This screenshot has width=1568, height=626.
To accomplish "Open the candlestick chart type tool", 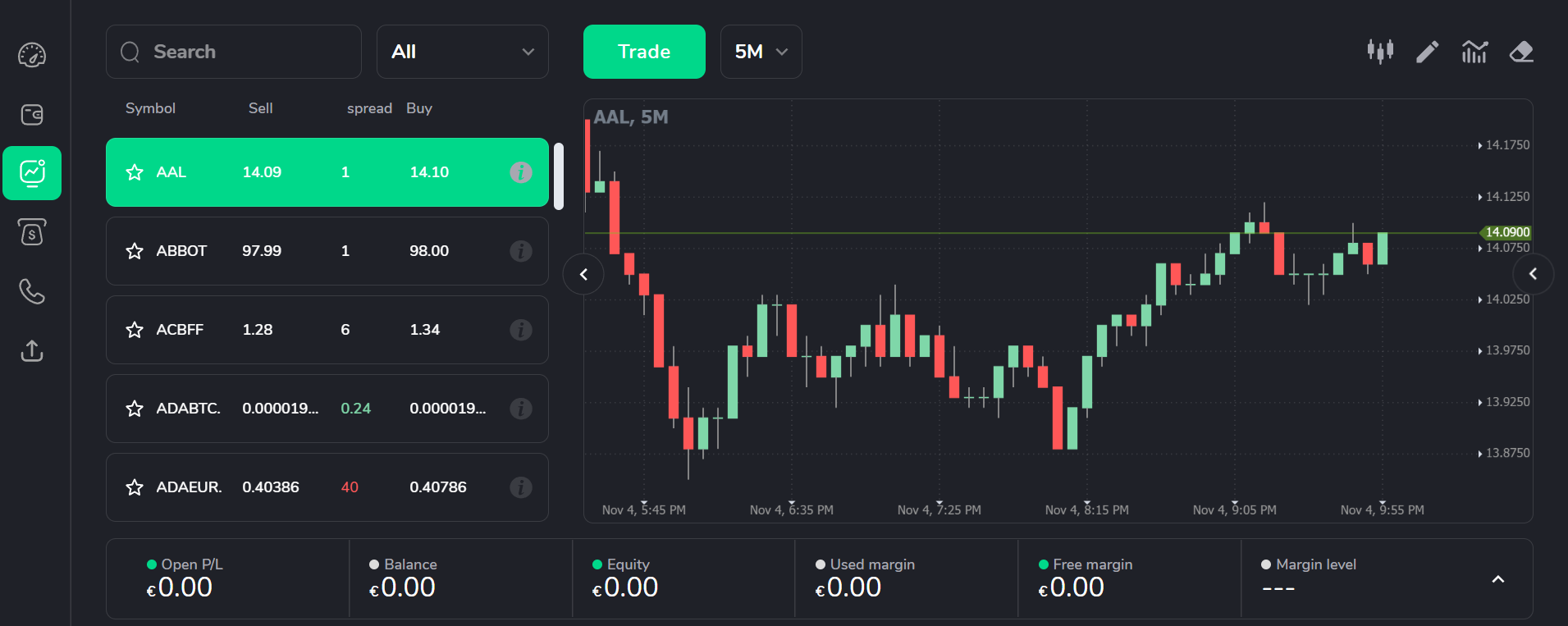I will 1380,52.
